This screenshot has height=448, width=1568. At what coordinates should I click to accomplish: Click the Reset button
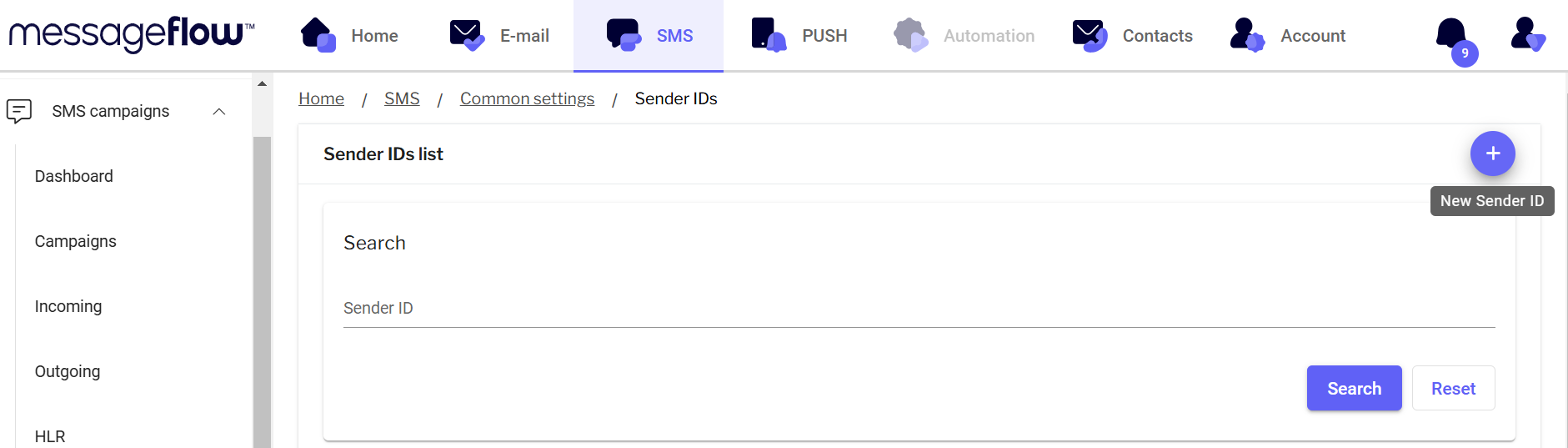[1453, 389]
